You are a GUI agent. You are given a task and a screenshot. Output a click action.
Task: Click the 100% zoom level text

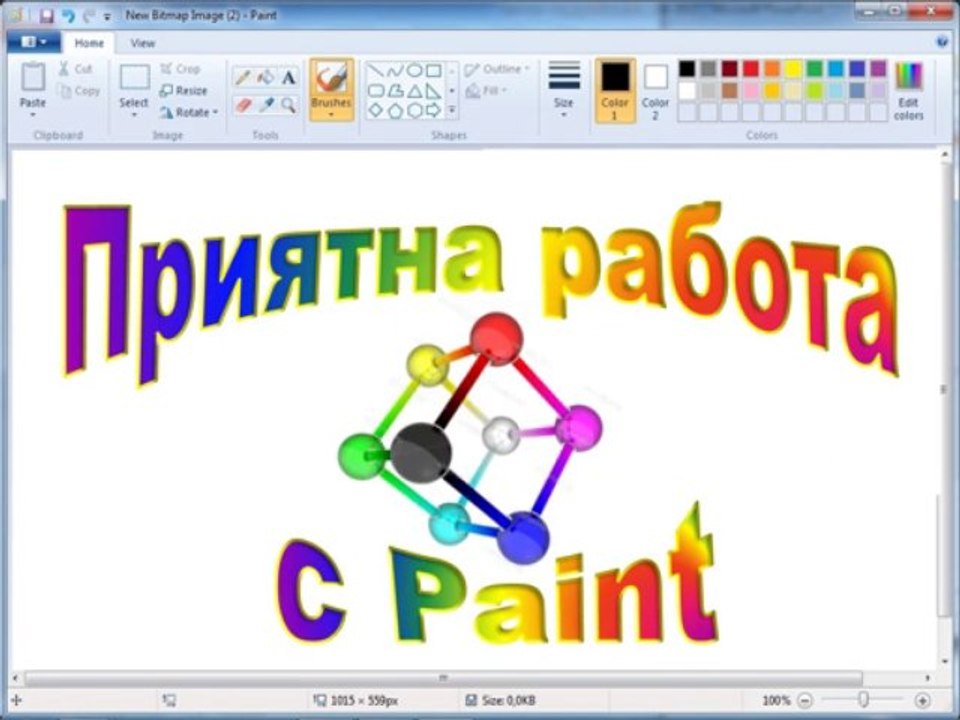click(x=776, y=700)
